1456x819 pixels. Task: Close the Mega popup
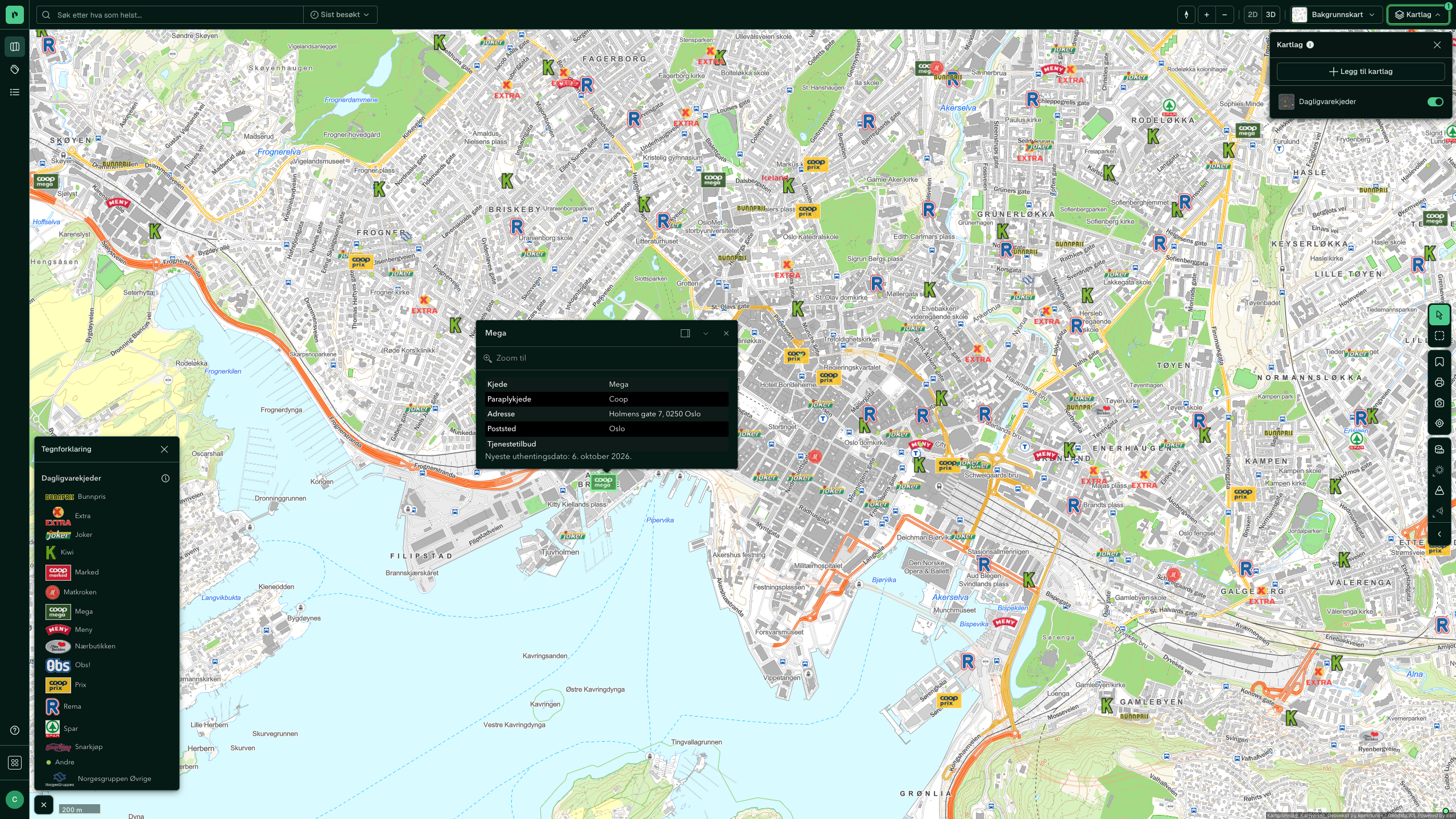pos(726,333)
